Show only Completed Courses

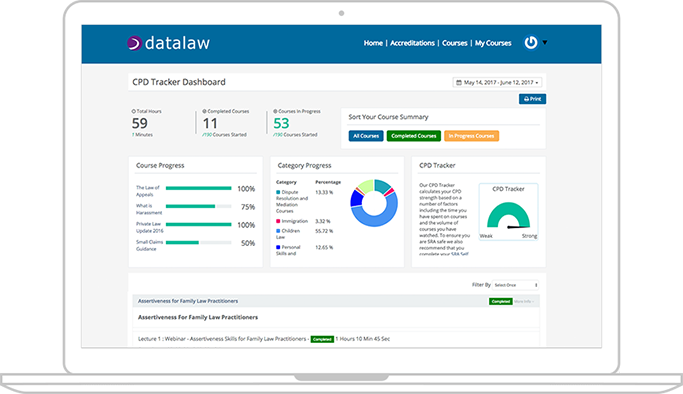(x=414, y=136)
